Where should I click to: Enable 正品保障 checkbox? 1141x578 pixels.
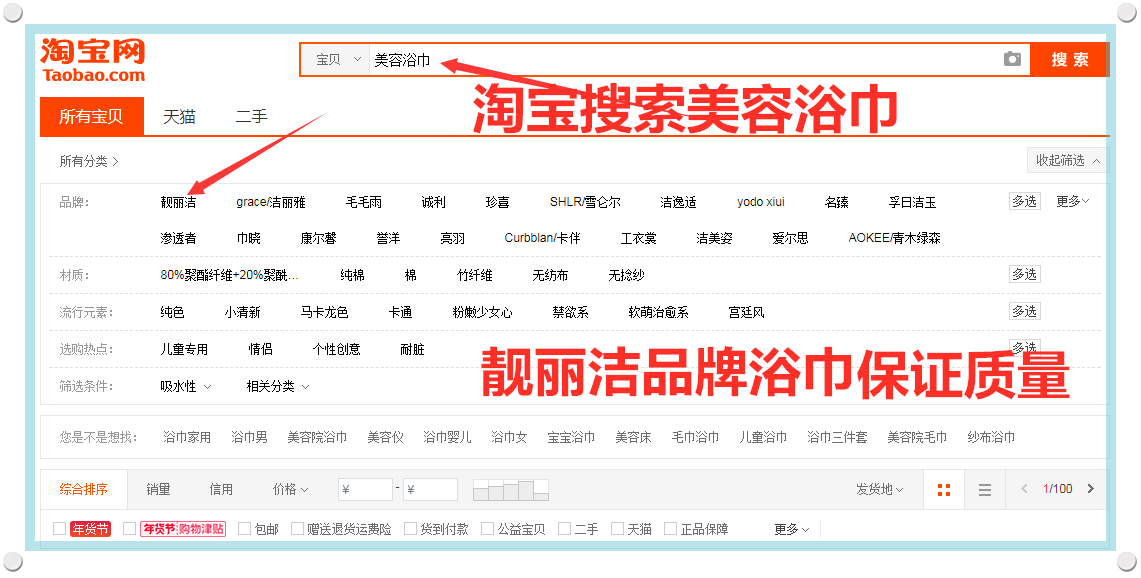(x=670, y=528)
